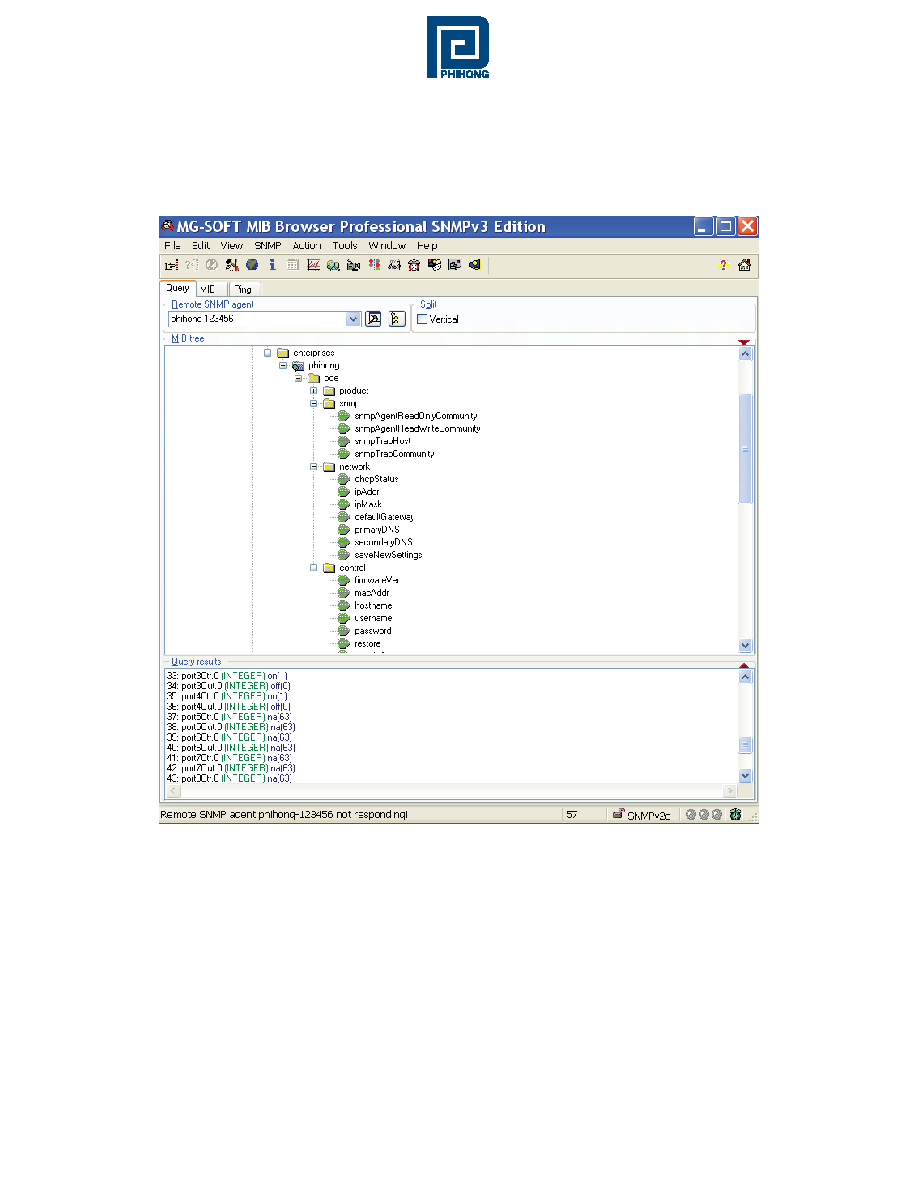918x1188 pixels.
Task: Expand the product folder node
Action: pos(314,391)
